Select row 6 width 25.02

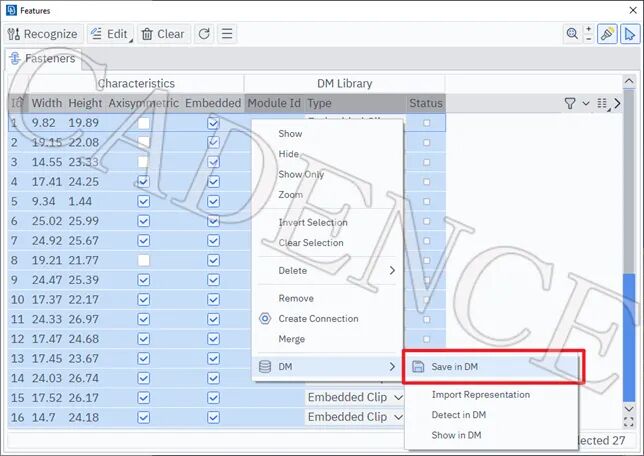coord(47,221)
